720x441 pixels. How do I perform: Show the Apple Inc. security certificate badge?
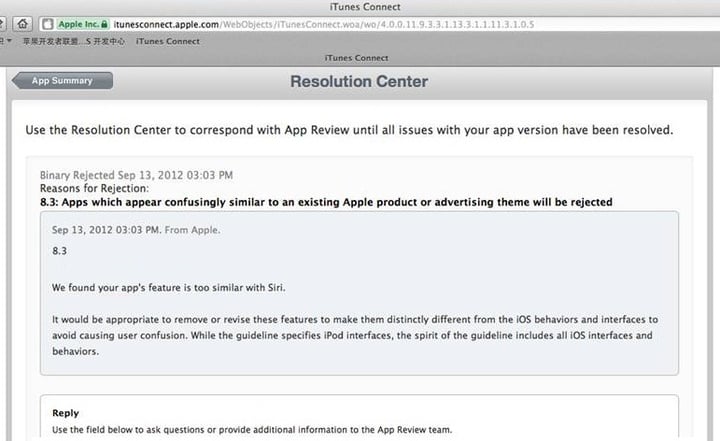coord(83,24)
